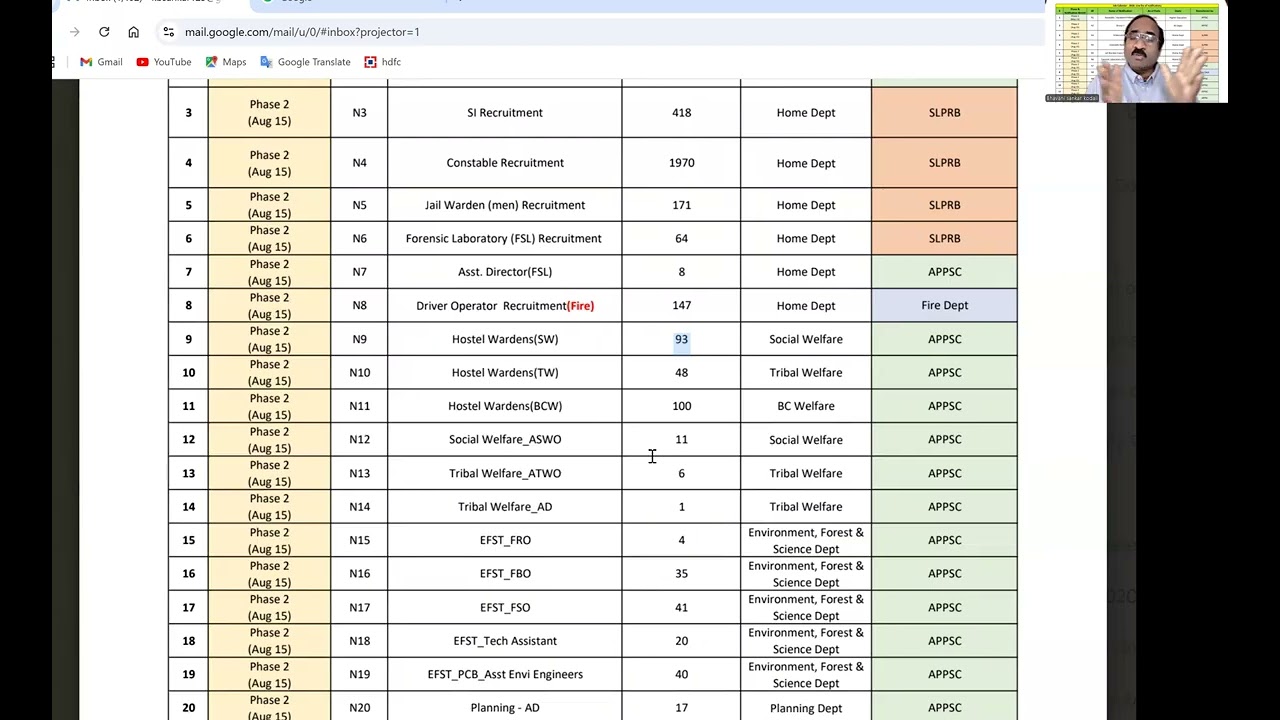Open the Maps bookmark

(x=226, y=62)
